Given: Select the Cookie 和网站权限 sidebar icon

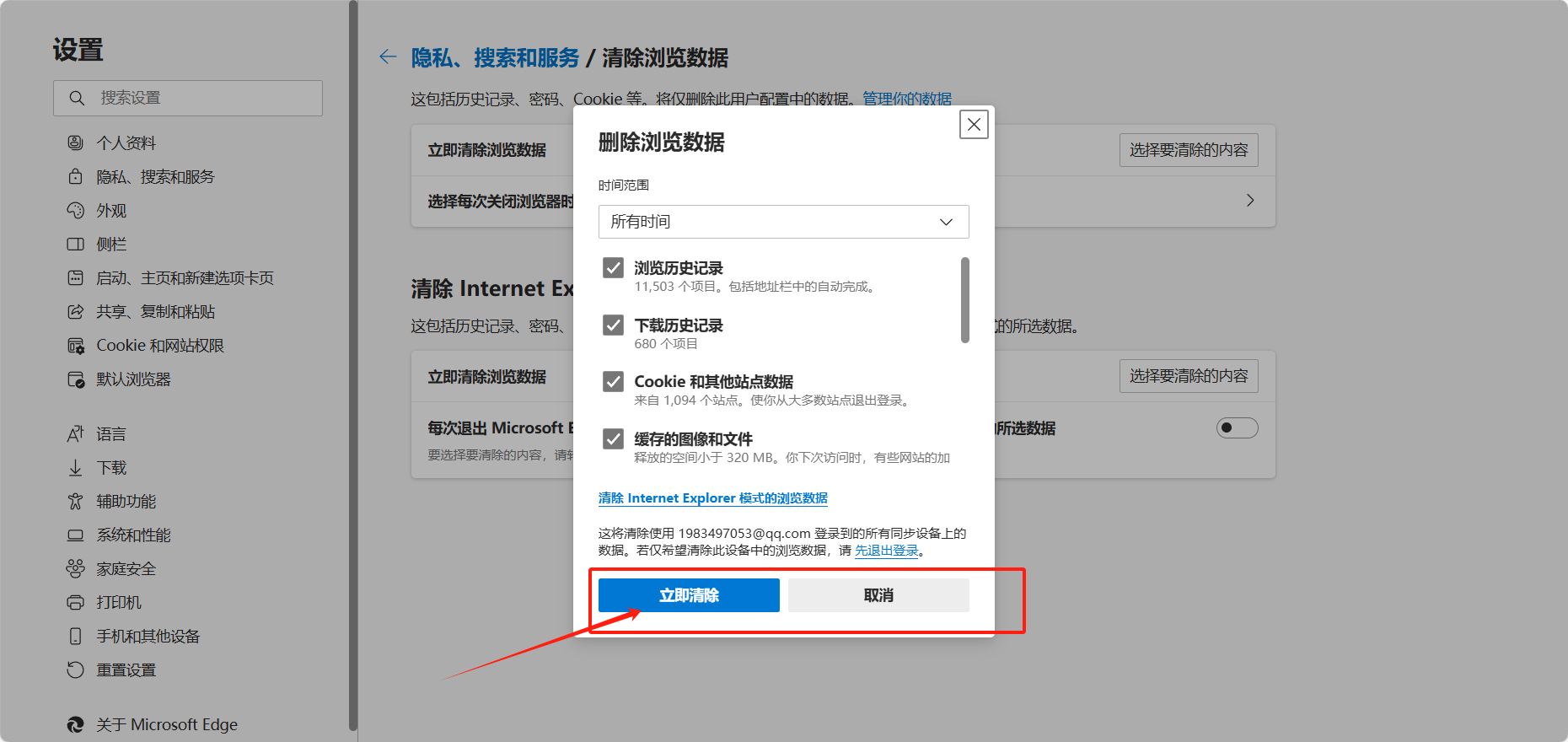Looking at the screenshot, I should point(76,346).
